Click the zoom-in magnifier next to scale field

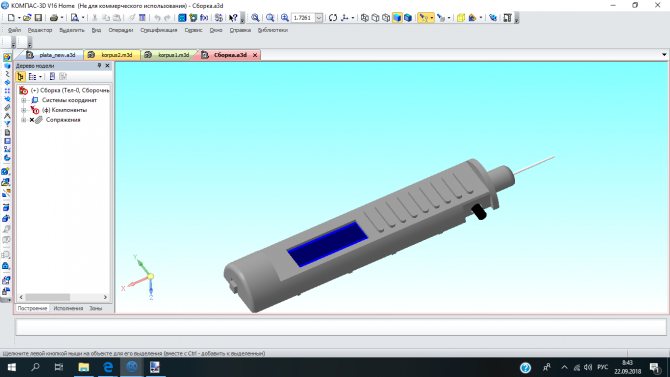[285, 18]
